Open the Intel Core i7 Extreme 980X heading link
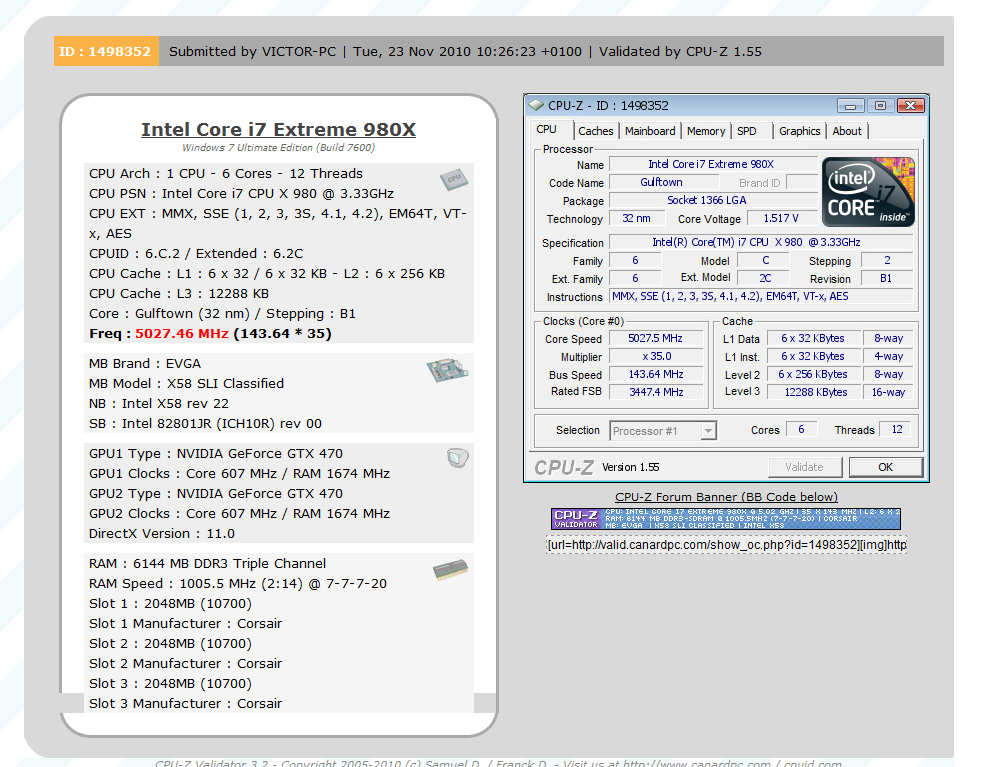Screen dimensions: 1008x767 278,129
